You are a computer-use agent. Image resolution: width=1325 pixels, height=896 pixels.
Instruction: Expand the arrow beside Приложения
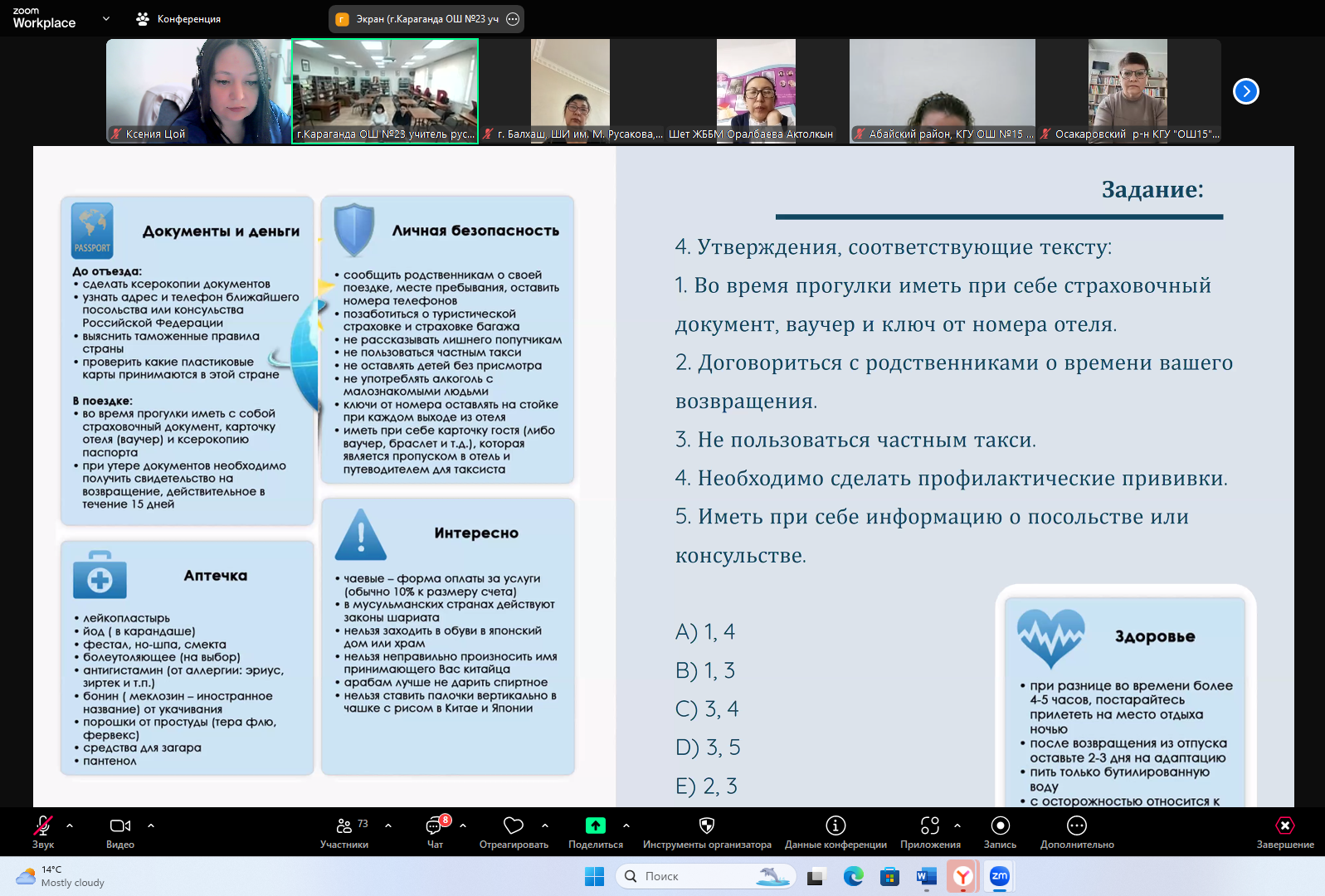[x=957, y=825]
